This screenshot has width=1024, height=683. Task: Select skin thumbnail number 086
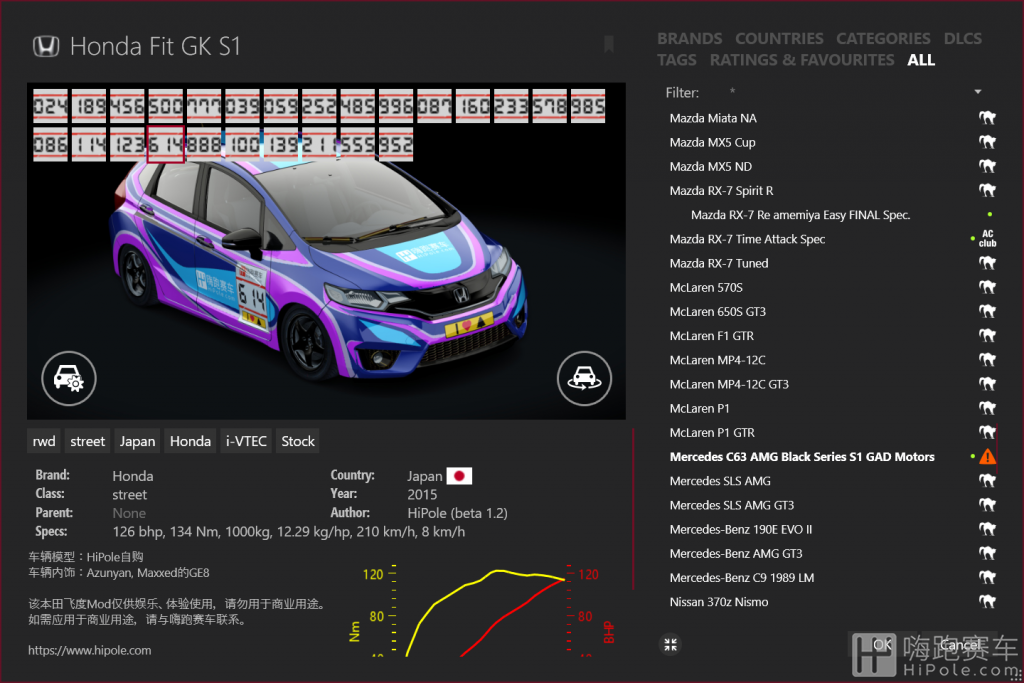tap(50, 144)
